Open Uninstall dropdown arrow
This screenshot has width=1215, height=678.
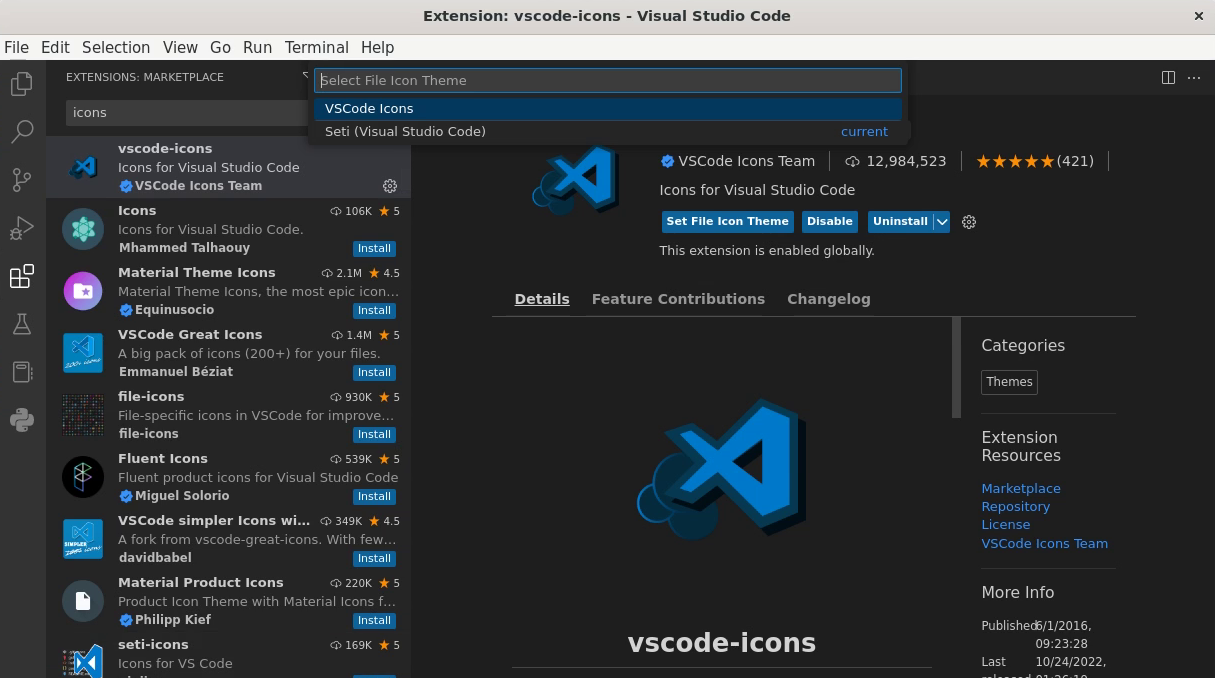point(942,222)
